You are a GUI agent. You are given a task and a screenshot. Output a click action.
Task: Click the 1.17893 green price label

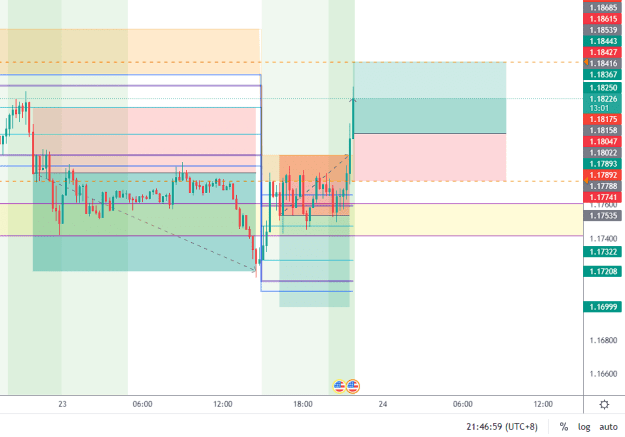click(603, 164)
